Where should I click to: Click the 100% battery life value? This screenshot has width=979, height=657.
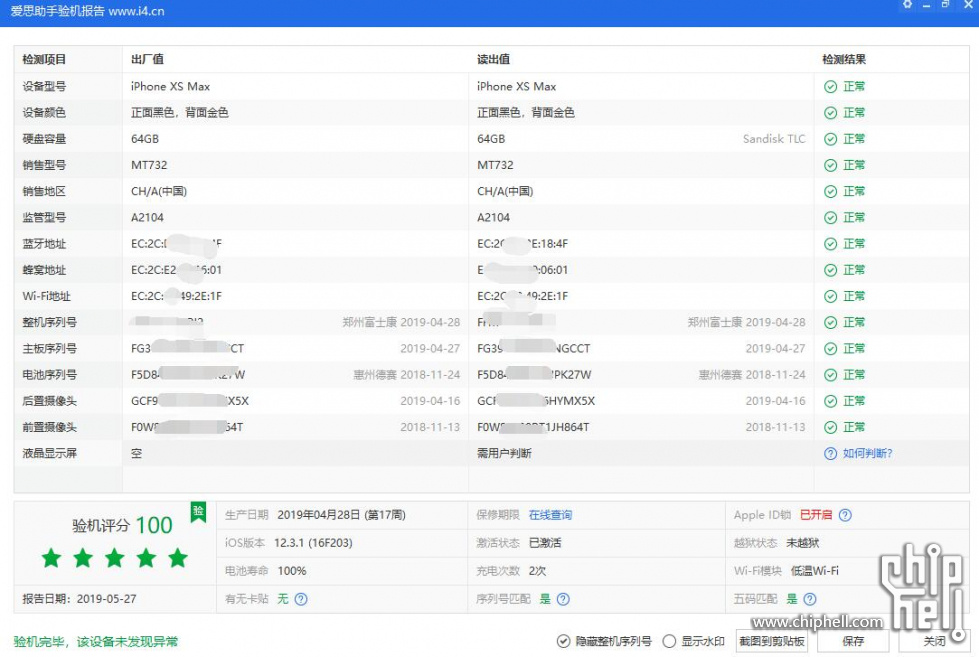pos(292,571)
